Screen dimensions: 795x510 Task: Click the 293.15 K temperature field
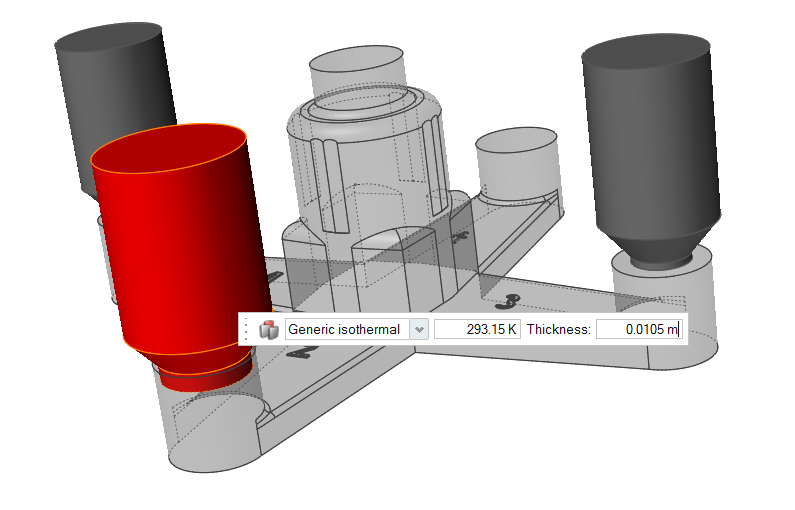tap(477, 330)
